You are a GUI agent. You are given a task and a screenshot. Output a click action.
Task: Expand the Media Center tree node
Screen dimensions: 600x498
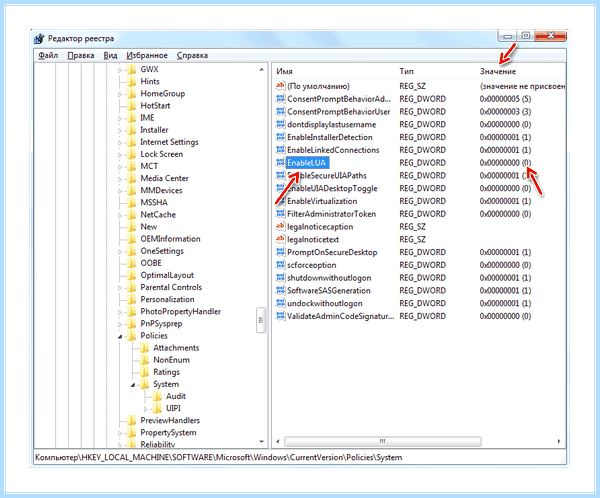pyautogui.click(x=120, y=179)
